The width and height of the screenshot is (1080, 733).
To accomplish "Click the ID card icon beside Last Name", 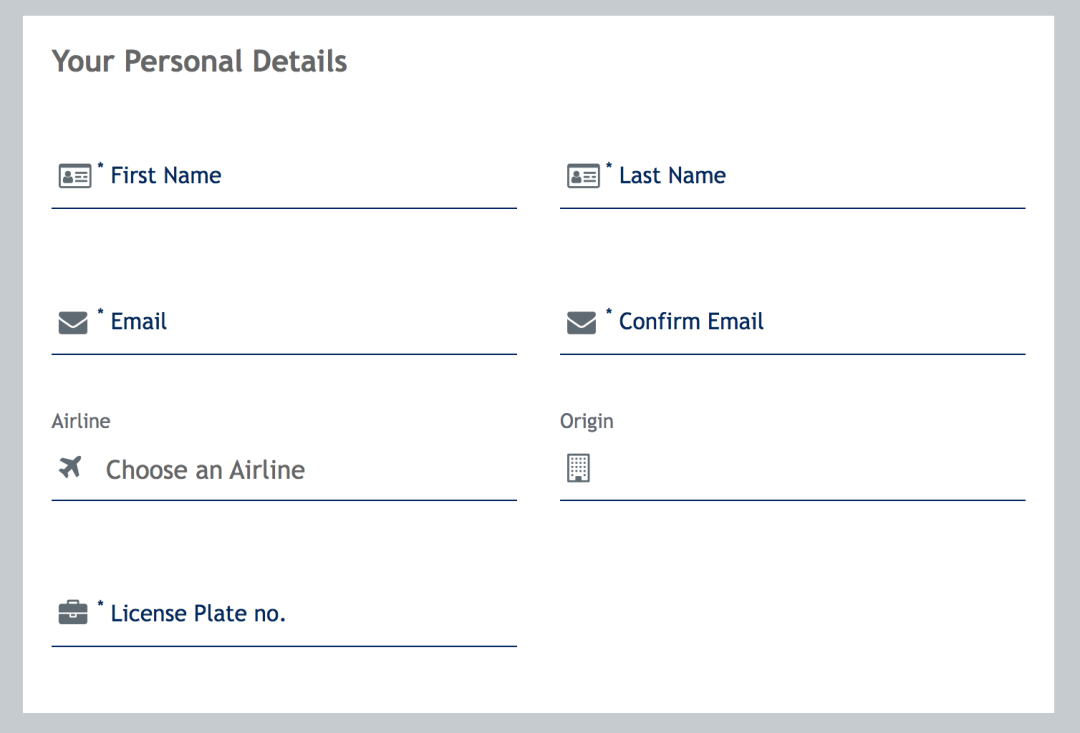I will click(x=583, y=176).
